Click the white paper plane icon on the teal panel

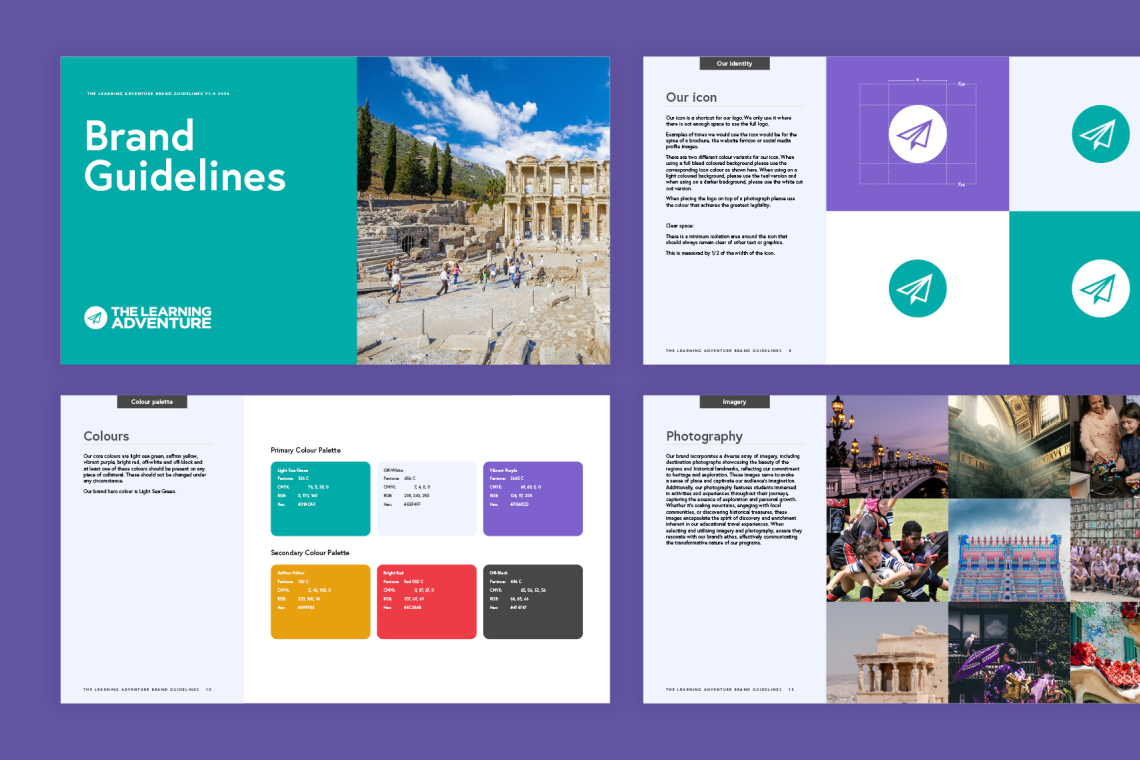pos(1100,288)
